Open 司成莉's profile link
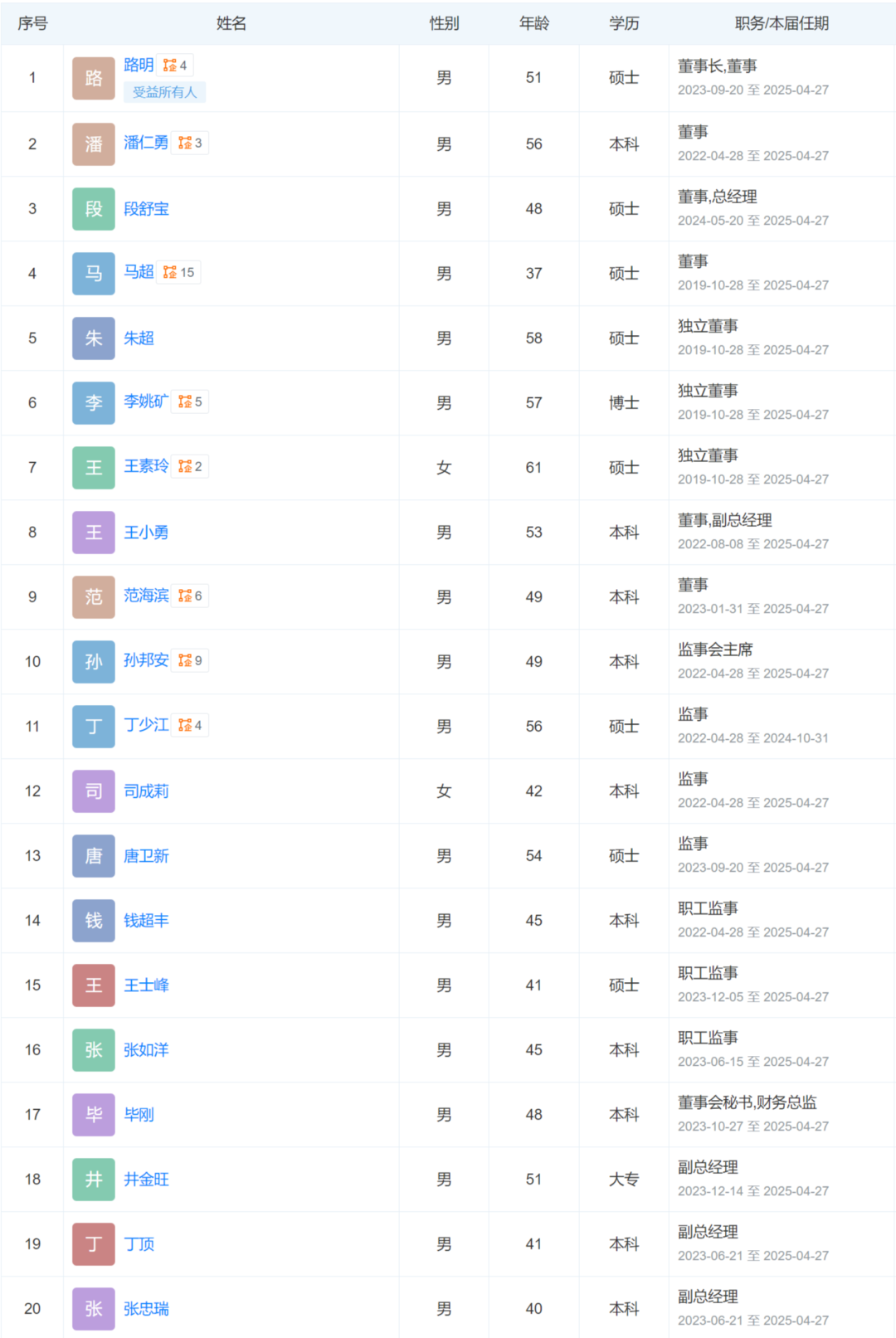896x1338 pixels. 146,791
